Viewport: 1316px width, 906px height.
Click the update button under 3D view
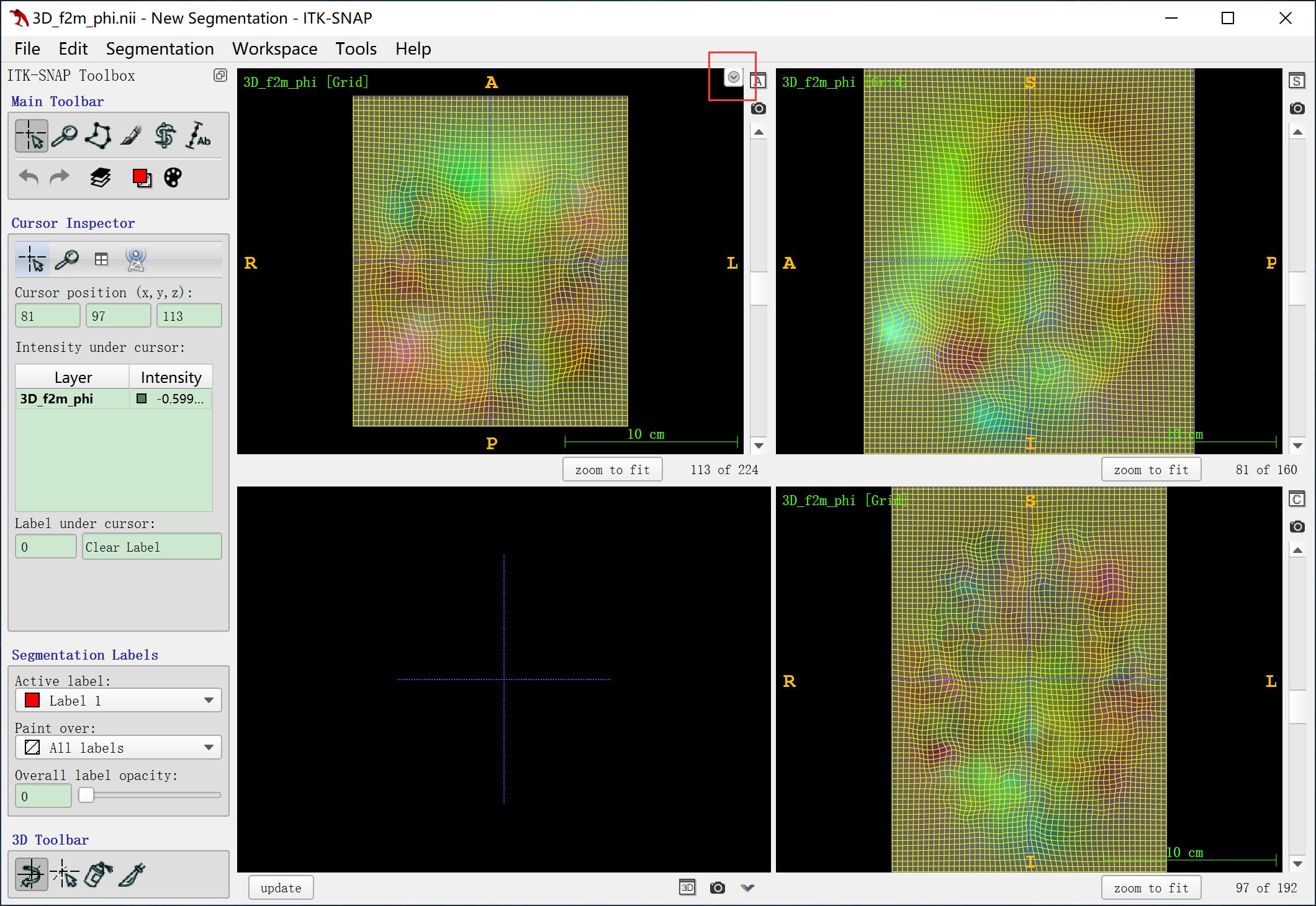tap(281, 888)
